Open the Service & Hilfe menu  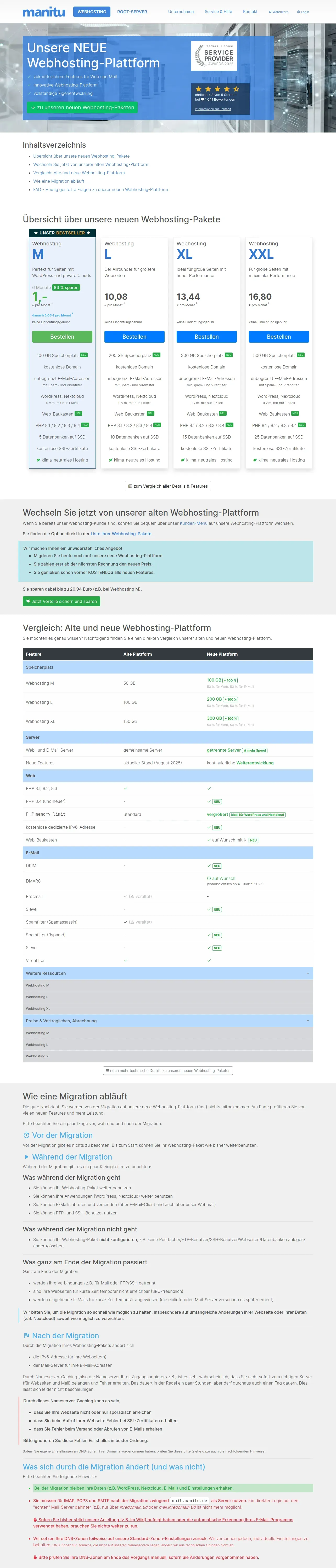(218, 11)
